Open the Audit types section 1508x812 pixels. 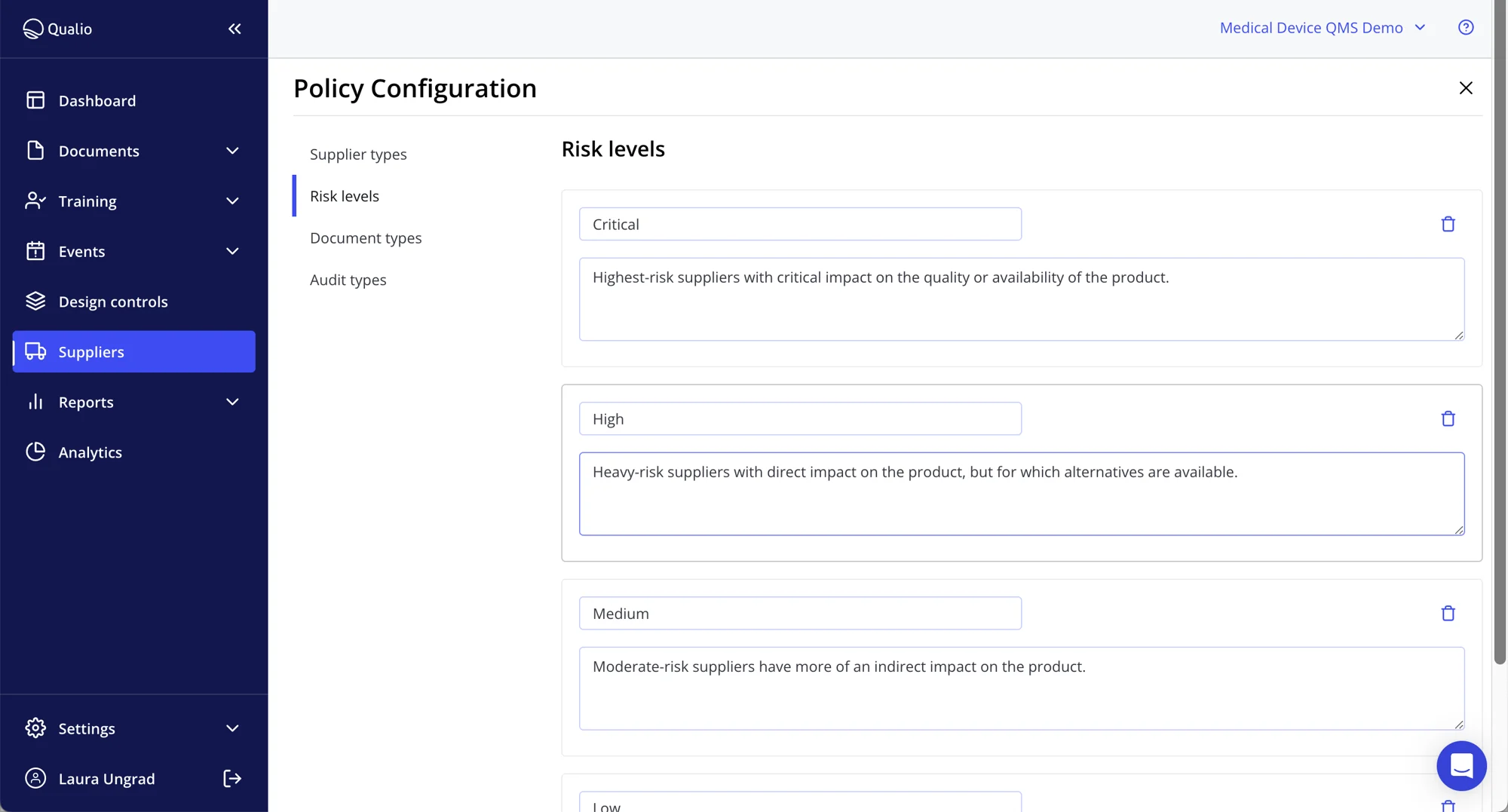(x=348, y=280)
